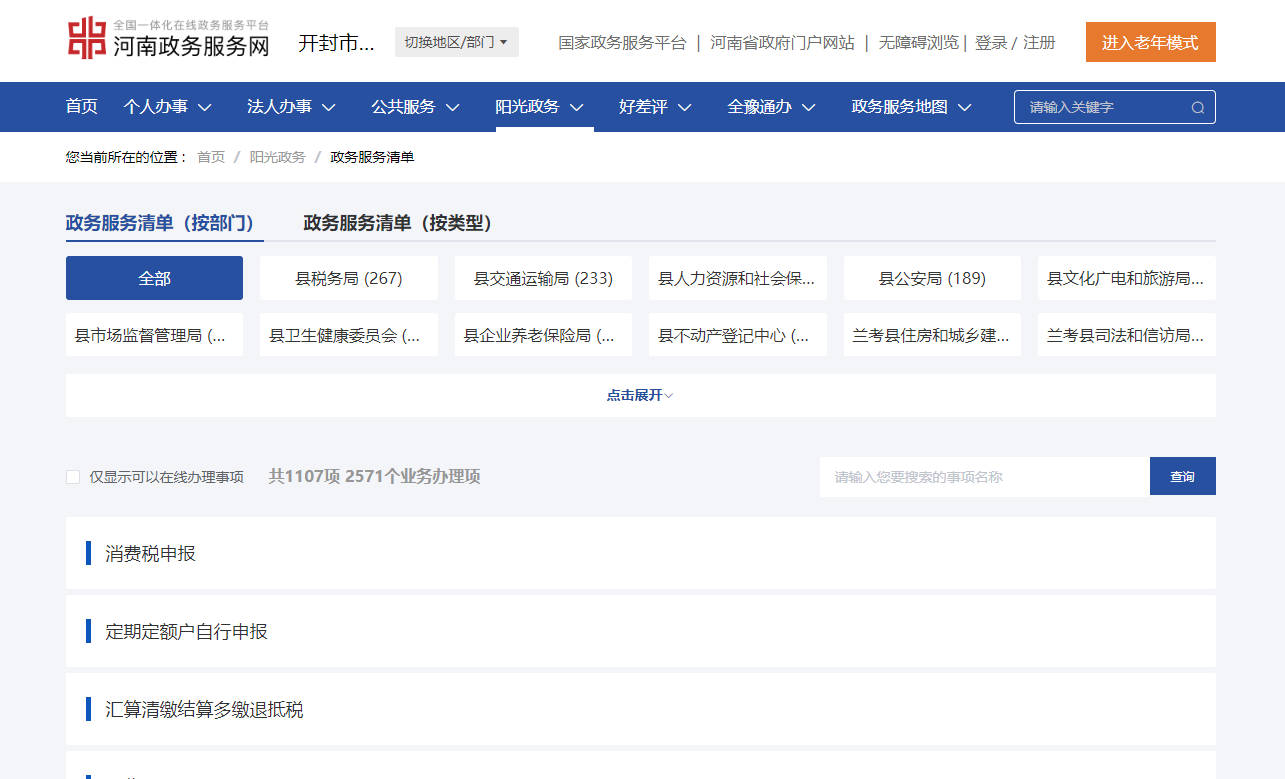Open the 消费税申报 service item
Image resolution: width=1285 pixels, height=779 pixels.
[x=151, y=554]
